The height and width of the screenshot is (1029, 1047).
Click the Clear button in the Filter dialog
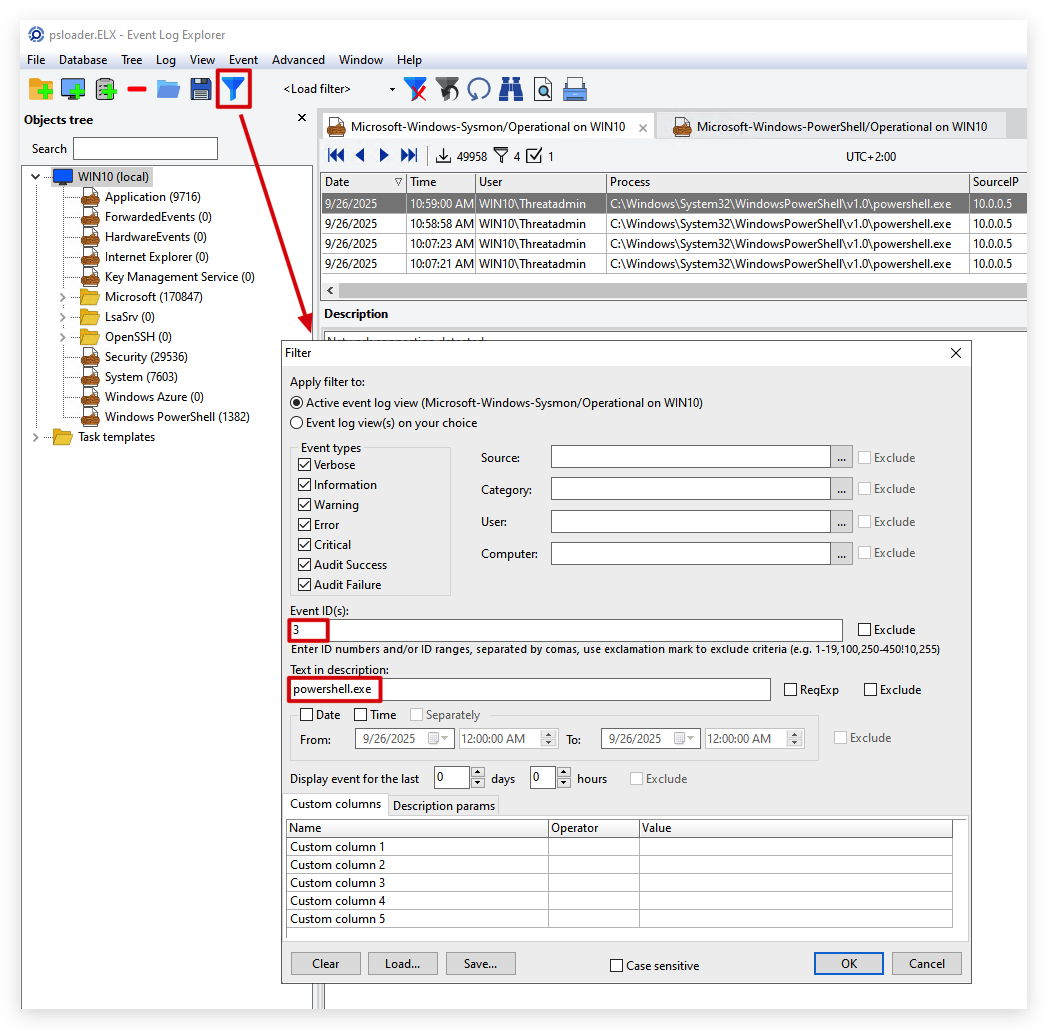coord(326,964)
